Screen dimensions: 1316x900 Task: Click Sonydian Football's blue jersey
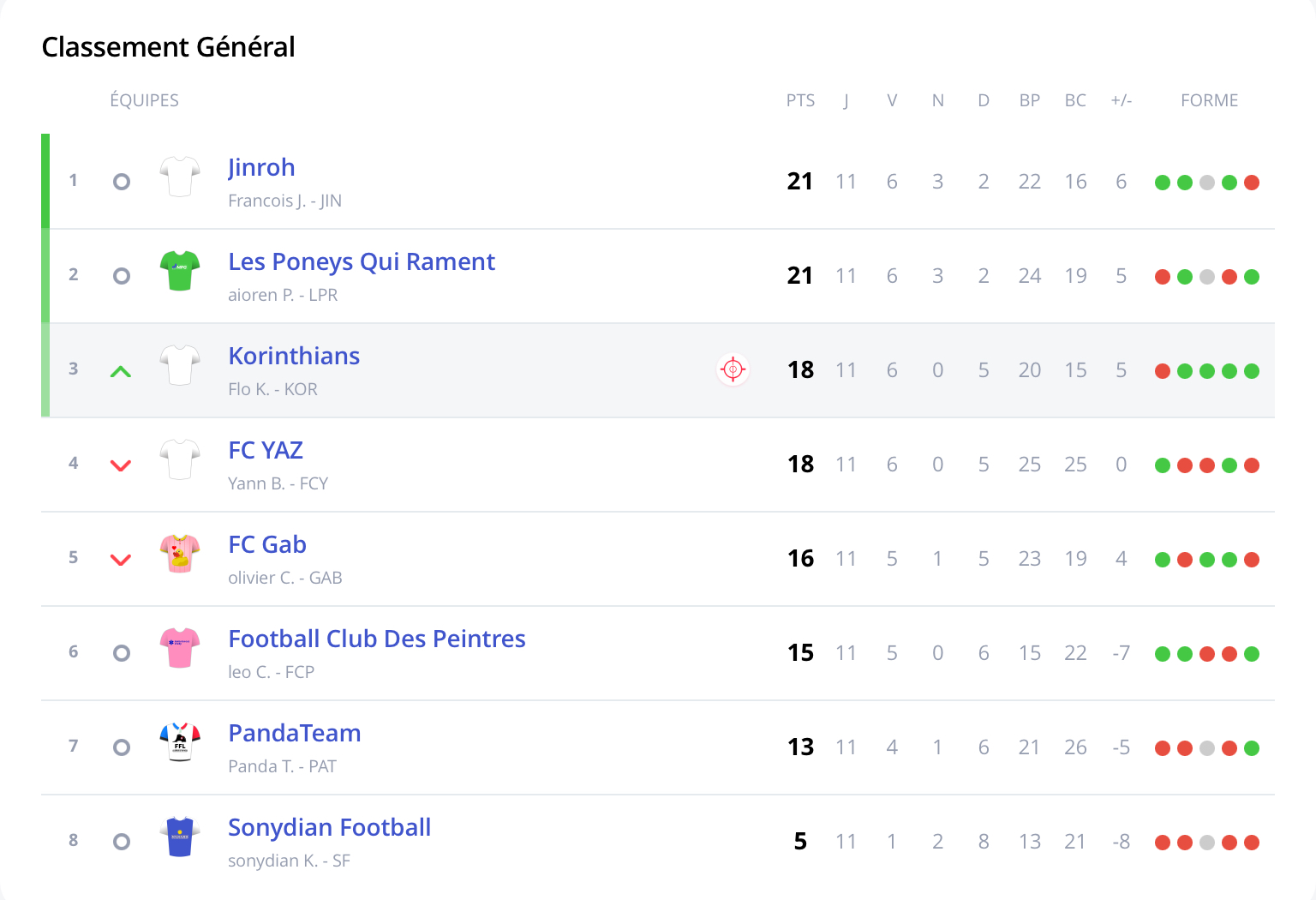coord(180,837)
